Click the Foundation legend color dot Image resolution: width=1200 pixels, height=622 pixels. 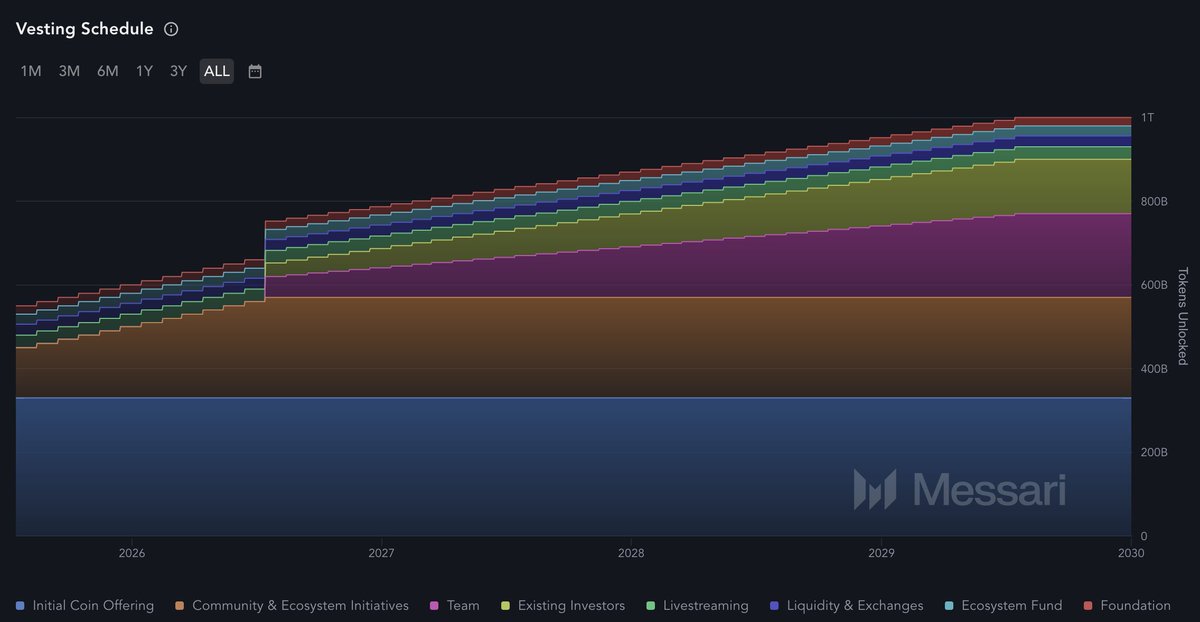click(x=1087, y=605)
